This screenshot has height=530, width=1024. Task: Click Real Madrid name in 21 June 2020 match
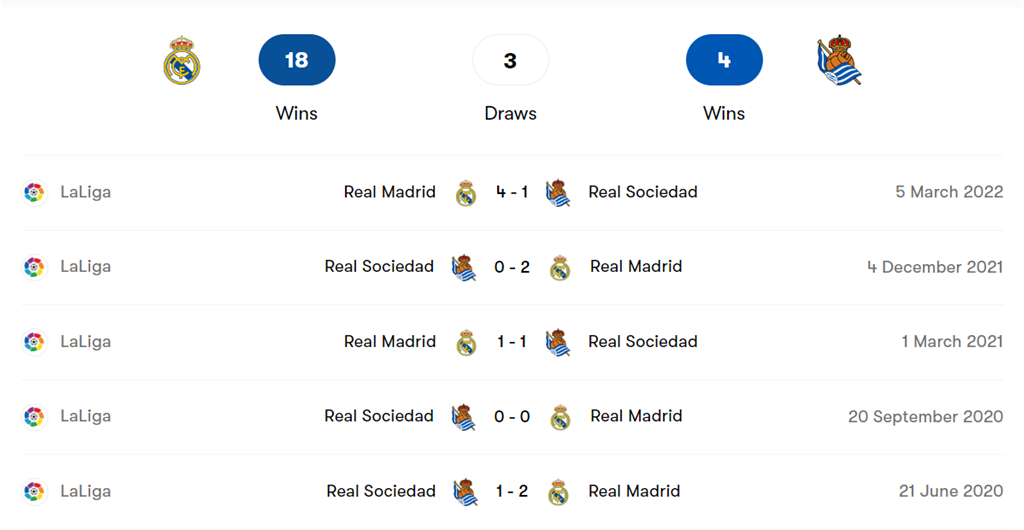click(634, 491)
